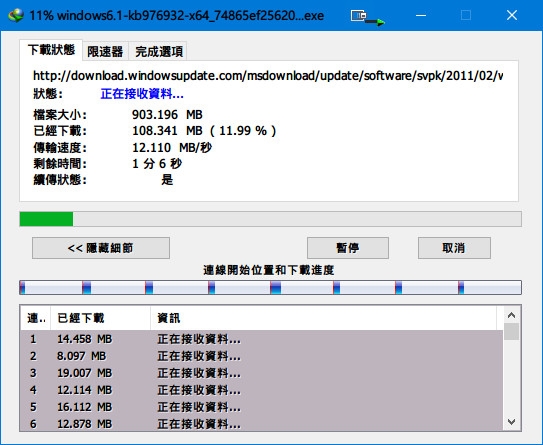Minimize the download window
543x445 pixels.
pos(421,15)
